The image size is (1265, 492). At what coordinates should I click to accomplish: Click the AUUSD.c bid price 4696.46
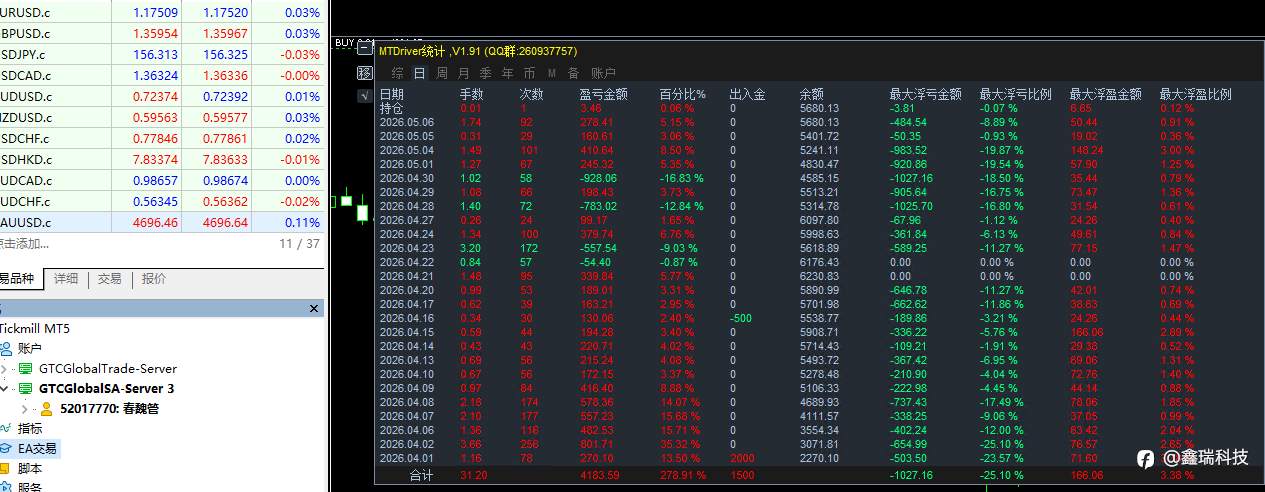pyautogui.click(x=155, y=223)
